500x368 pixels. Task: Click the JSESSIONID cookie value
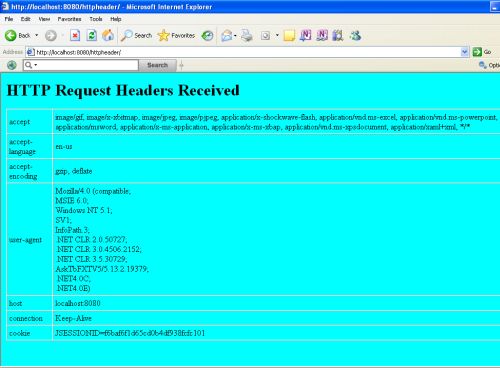pyautogui.click(x=130, y=333)
